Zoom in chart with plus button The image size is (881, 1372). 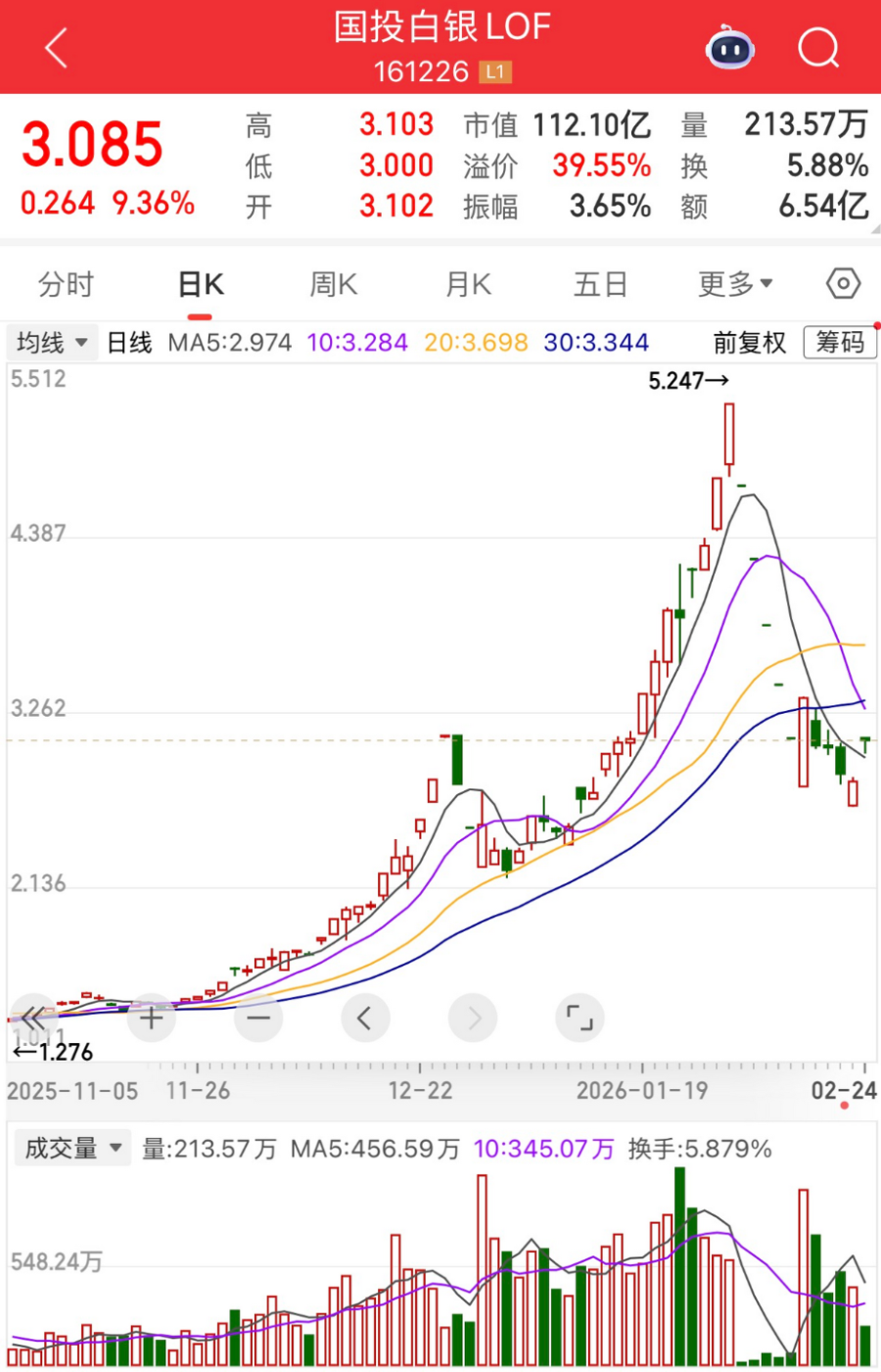pyautogui.click(x=151, y=1018)
